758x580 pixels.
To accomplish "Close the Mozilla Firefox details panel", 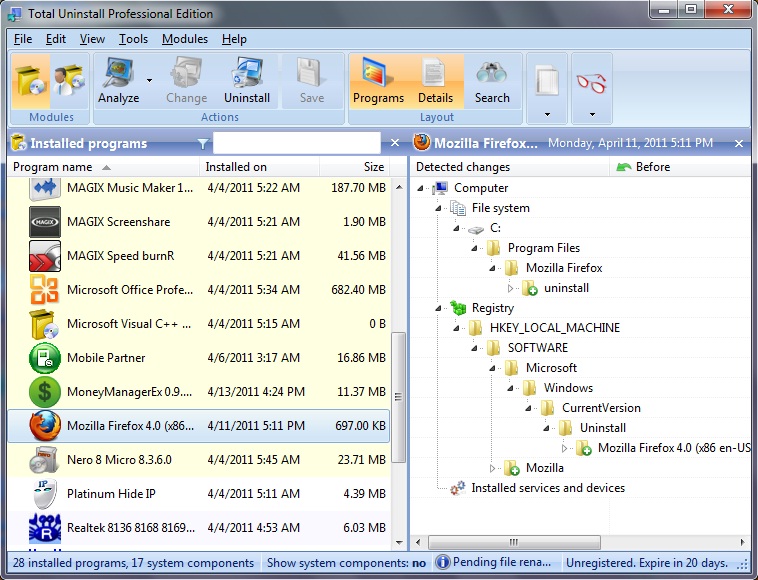I will (739, 144).
